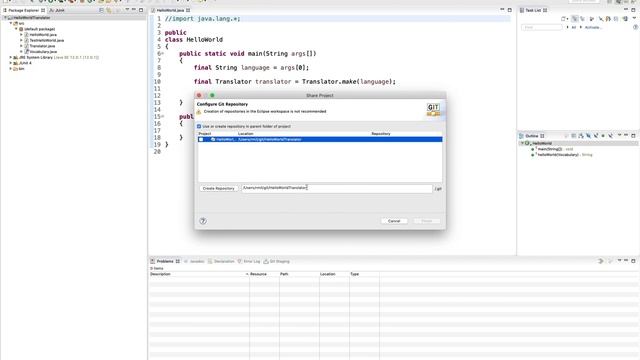Minimize the Package Explorer panel
640x360 pixels.
[x=134, y=10]
